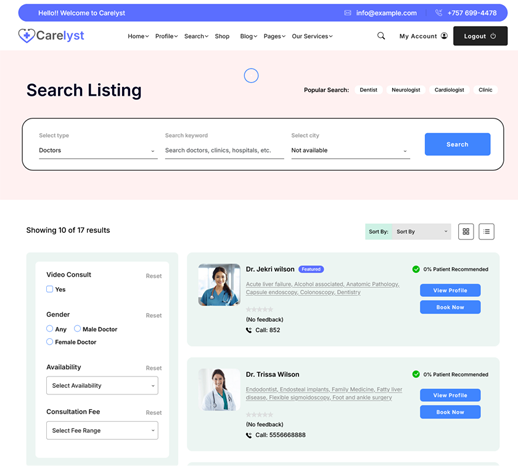
Task: Open Select Availability dropdown
Action: [x=102, y=386]
